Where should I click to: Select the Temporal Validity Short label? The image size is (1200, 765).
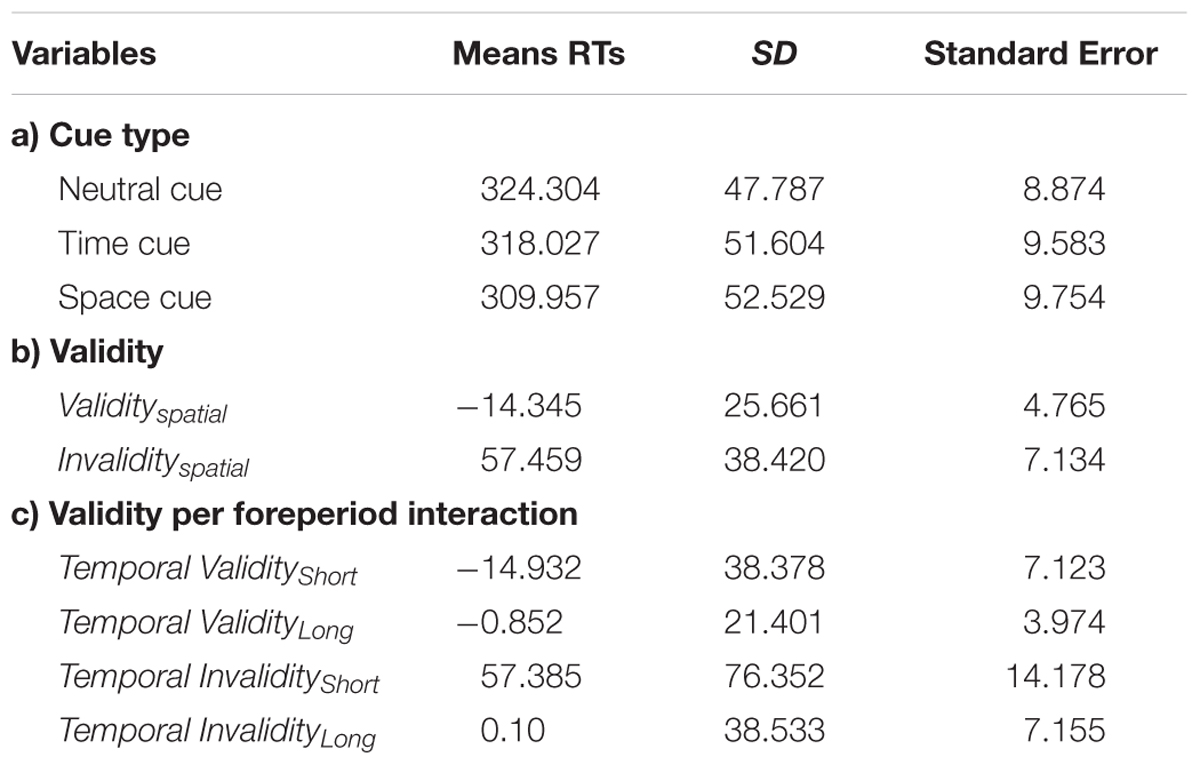click(208, 570)
